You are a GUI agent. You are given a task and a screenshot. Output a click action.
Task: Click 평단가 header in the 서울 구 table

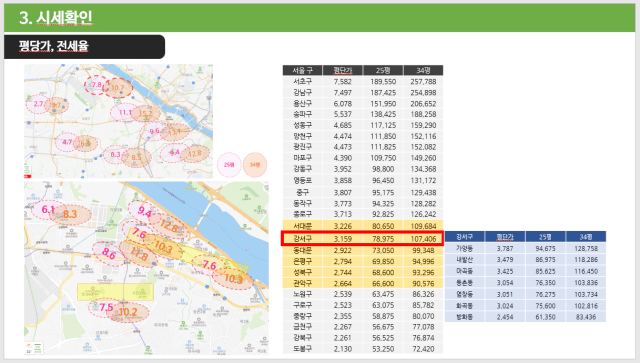342,70
